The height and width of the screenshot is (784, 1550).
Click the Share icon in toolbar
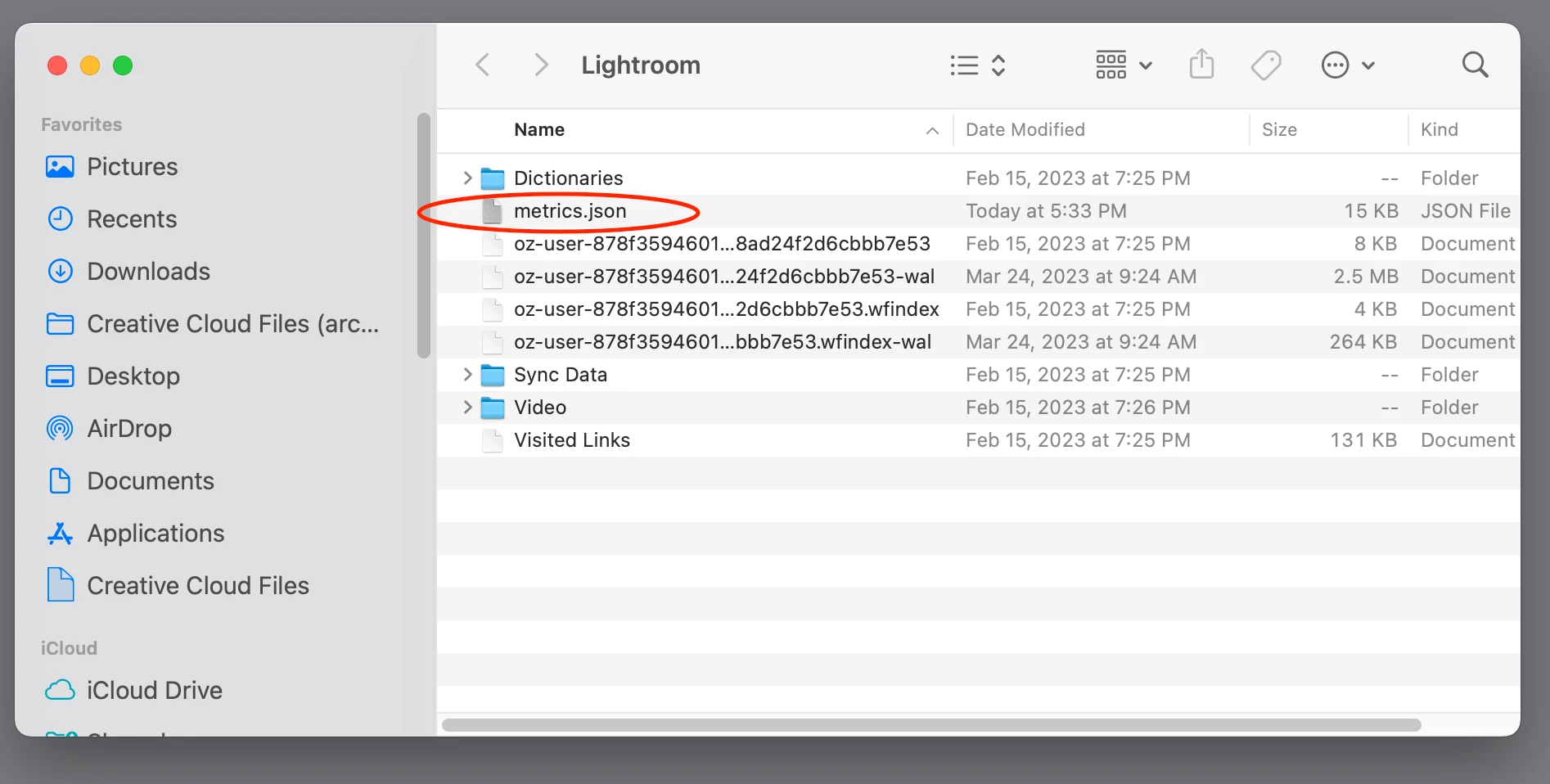[1201, 64]
